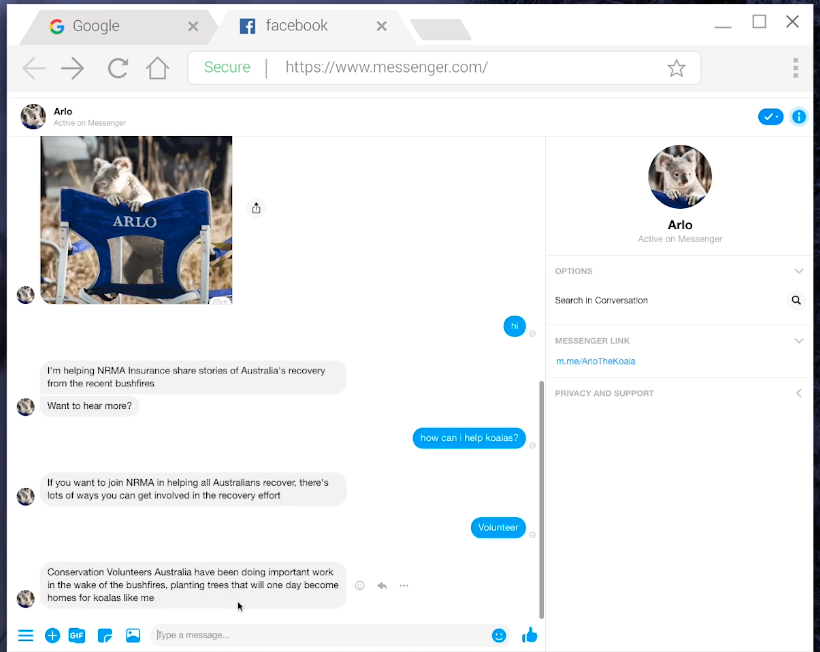The height and width of the screenshot is (652, 820).
Task: Open more options for Conservation Volunteers message
Action: tap(404, 586)
